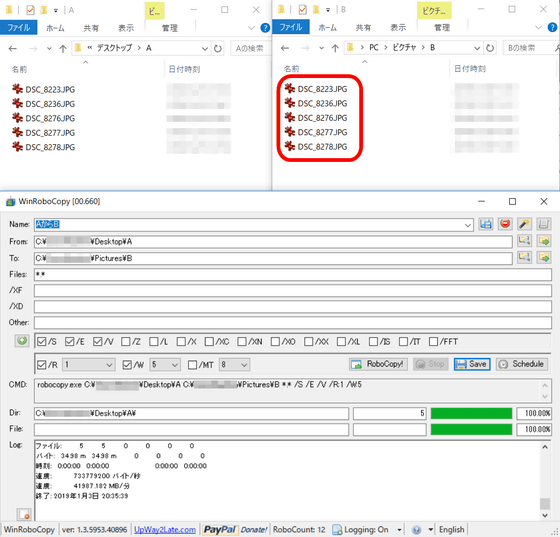The height and width of the screenshot is (537, 560).
Task: Browse for the From source folder
Action: point(524,241)
